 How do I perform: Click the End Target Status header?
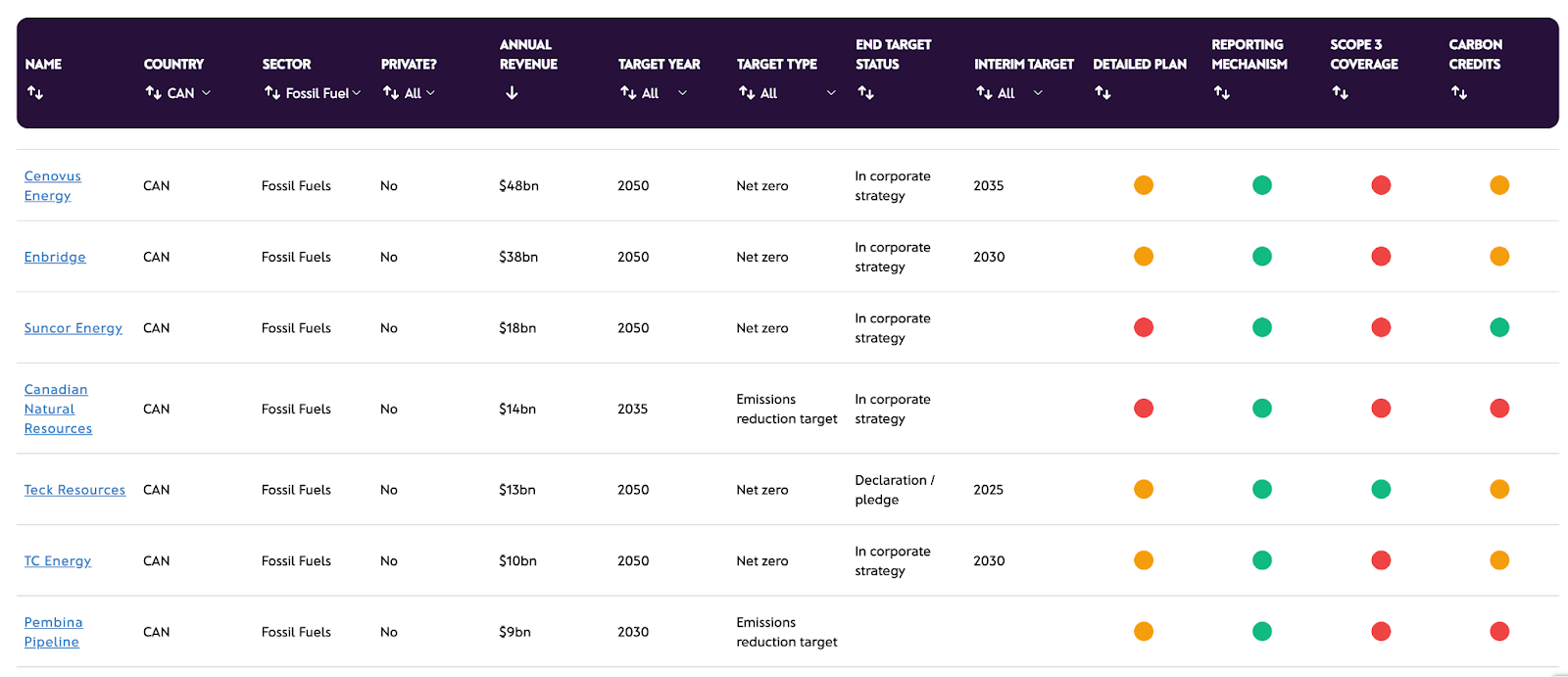pyautogui.click(x=894, y=55)
